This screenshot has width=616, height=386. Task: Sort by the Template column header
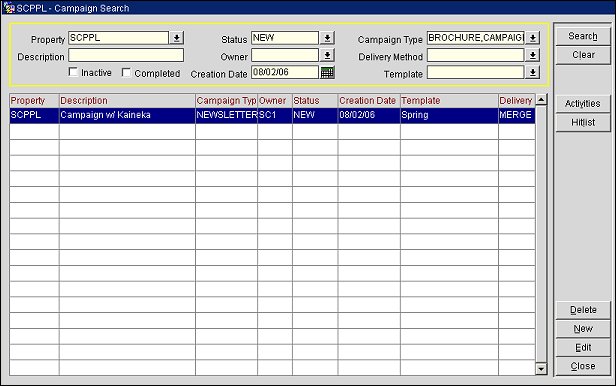(449, 101)
